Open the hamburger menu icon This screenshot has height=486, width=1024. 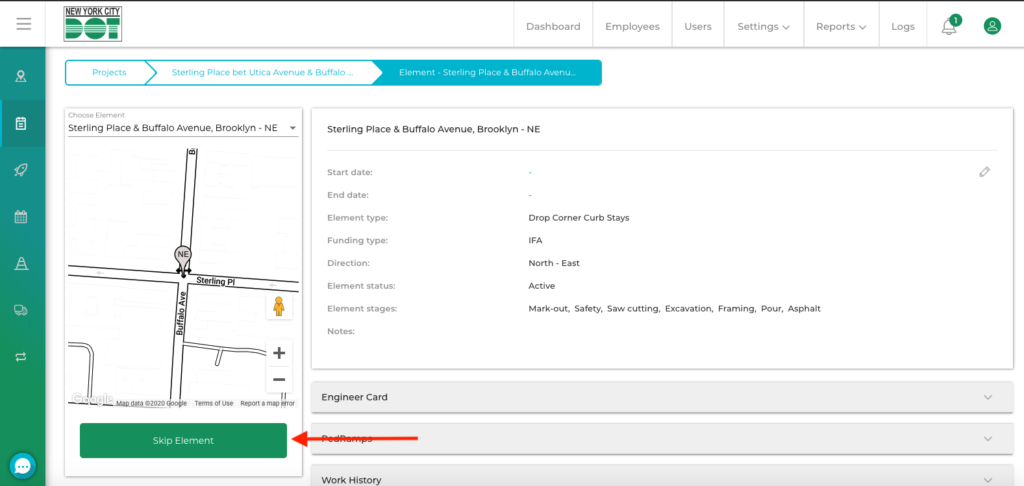click(x=23, y=24)
